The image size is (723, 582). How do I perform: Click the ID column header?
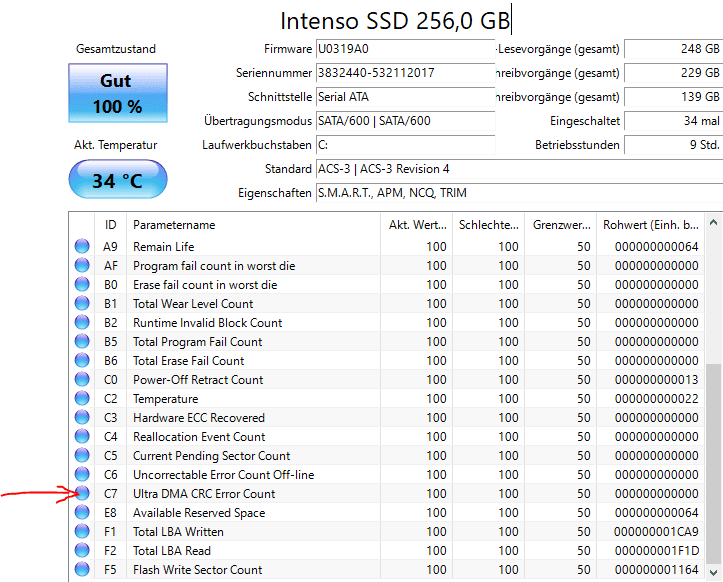click(110, 225)
